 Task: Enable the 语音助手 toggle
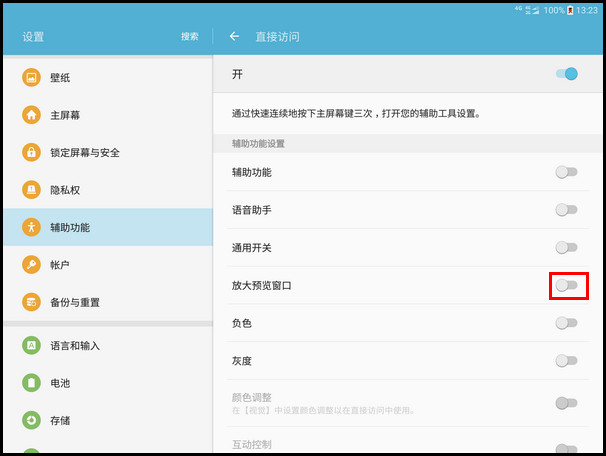coord(567,210)
